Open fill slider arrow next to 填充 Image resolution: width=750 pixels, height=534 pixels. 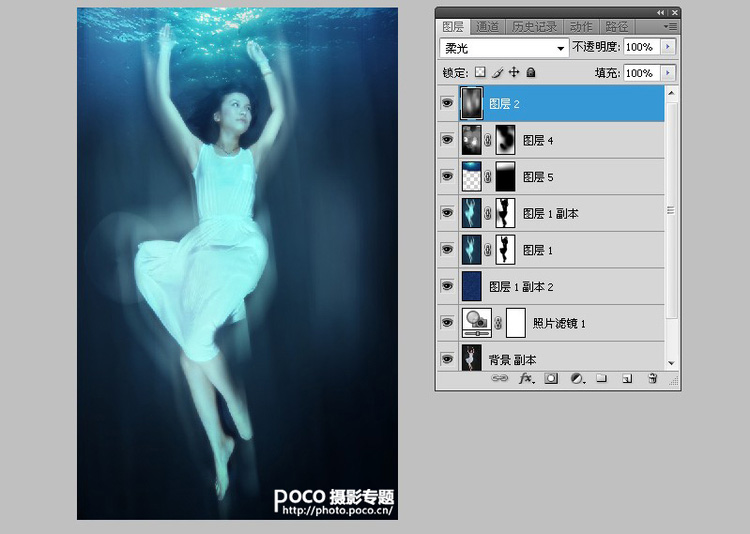668,73
